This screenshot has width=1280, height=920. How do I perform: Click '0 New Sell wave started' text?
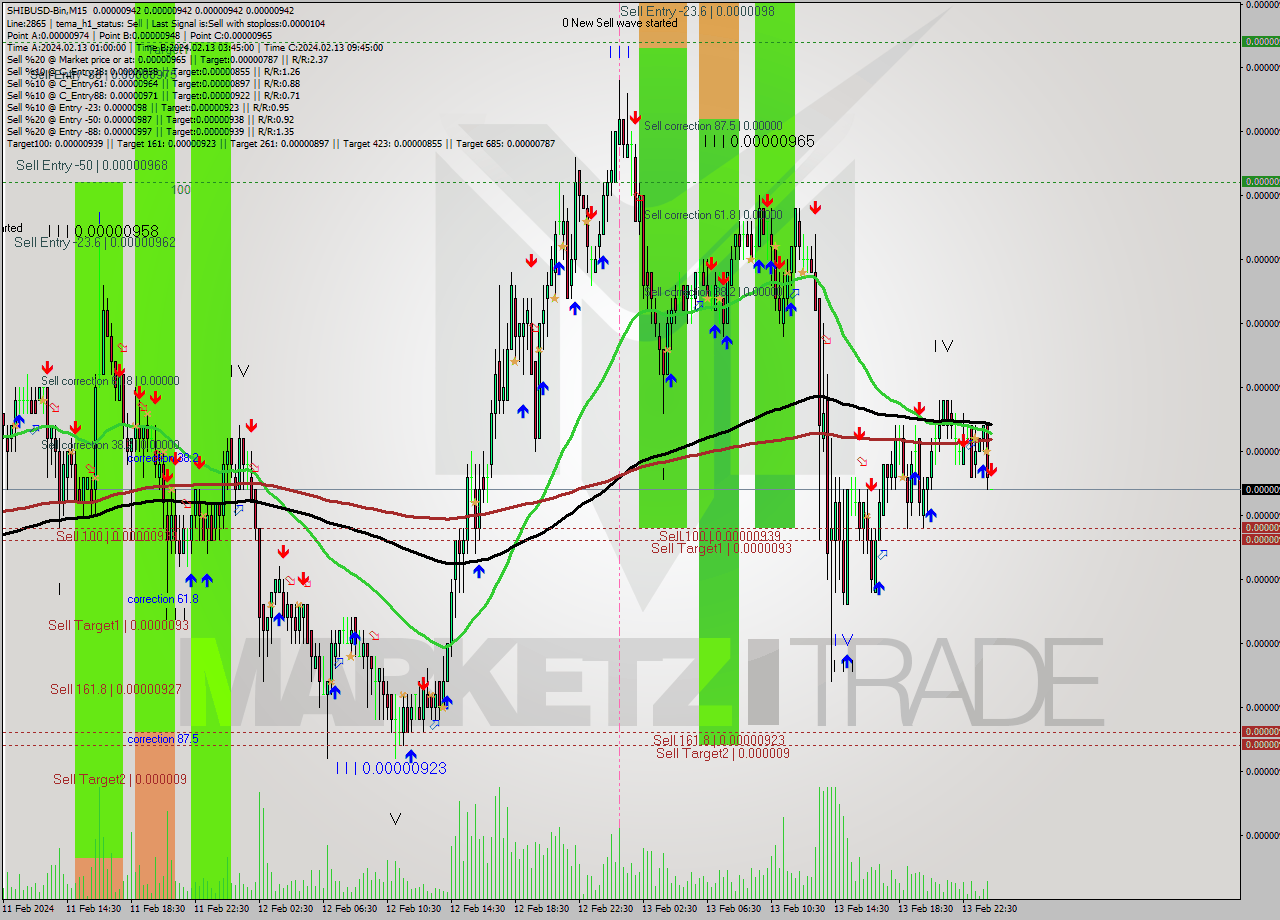tap(619, 23)
